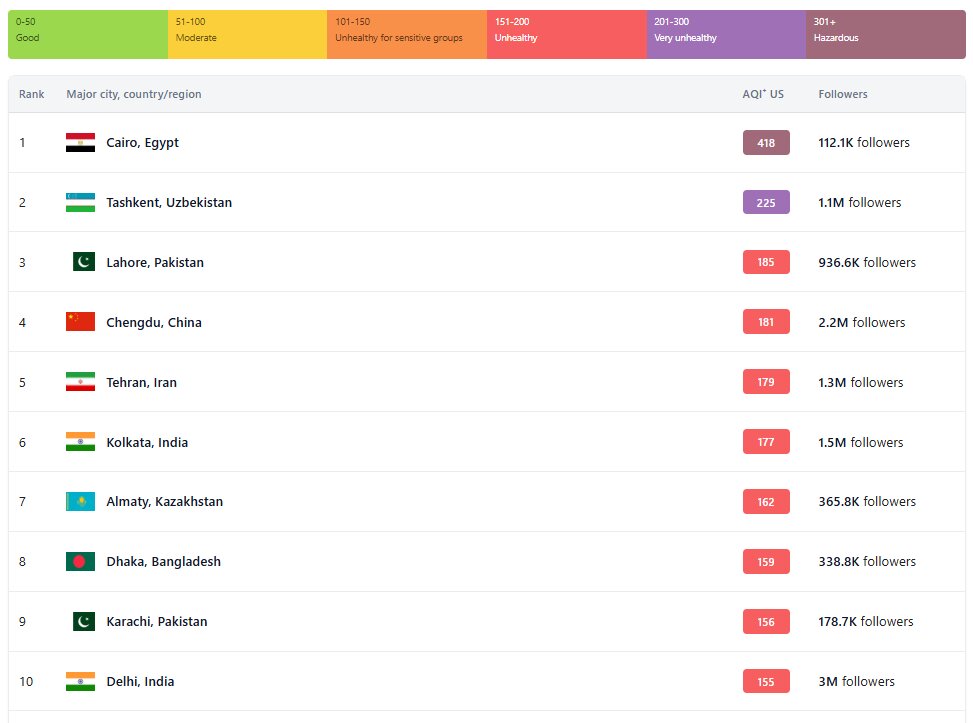Click the Uzbekistan flag next to Tashkent
Image resolution: width=973 pixels, height=723 pixels.
pos(80,203)
